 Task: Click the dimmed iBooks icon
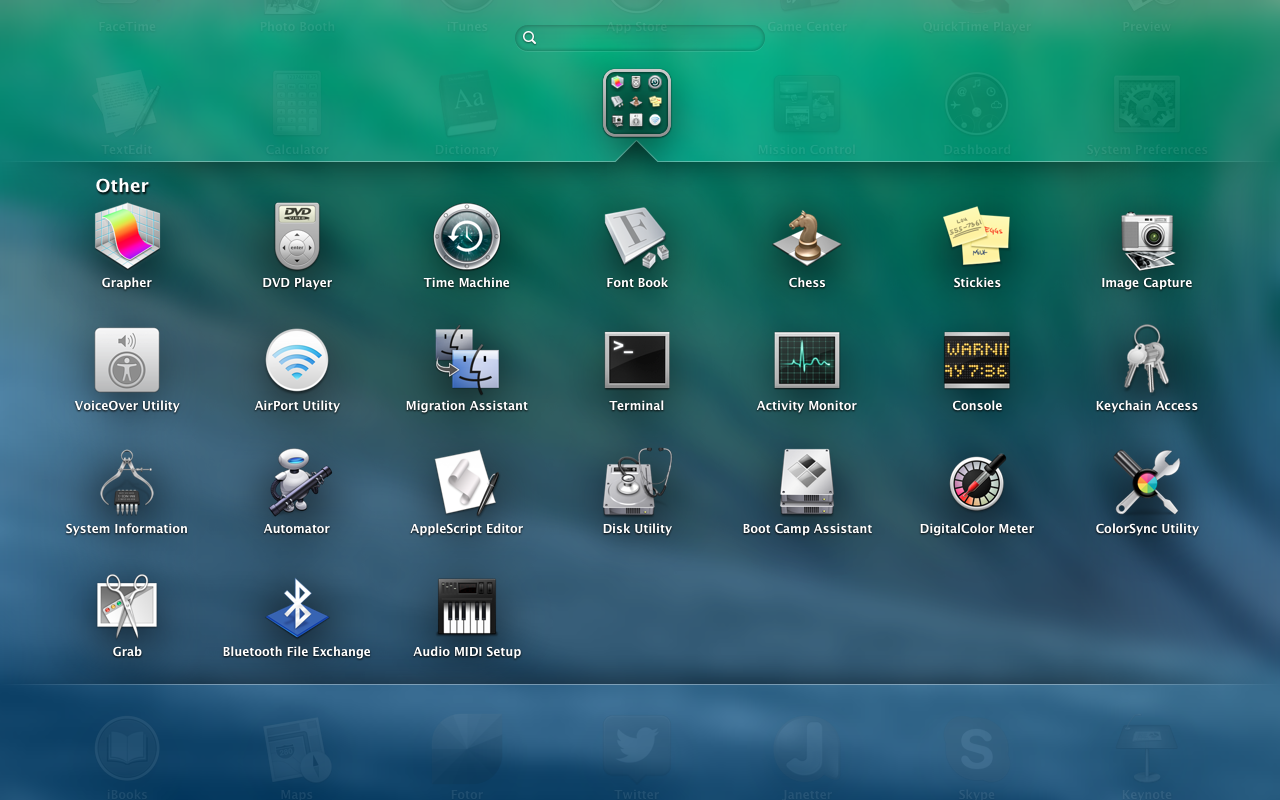(127, 748)
